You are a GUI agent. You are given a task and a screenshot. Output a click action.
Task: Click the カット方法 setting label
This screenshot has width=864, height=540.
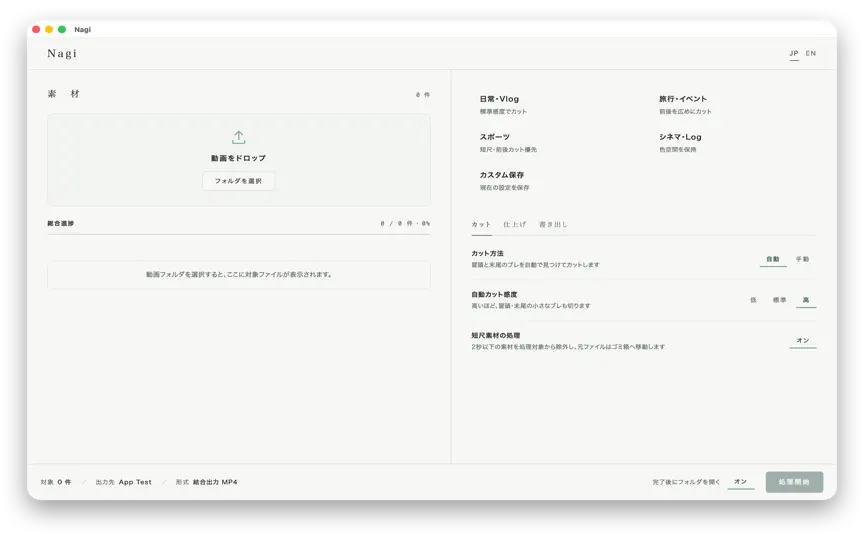point(487,253)
